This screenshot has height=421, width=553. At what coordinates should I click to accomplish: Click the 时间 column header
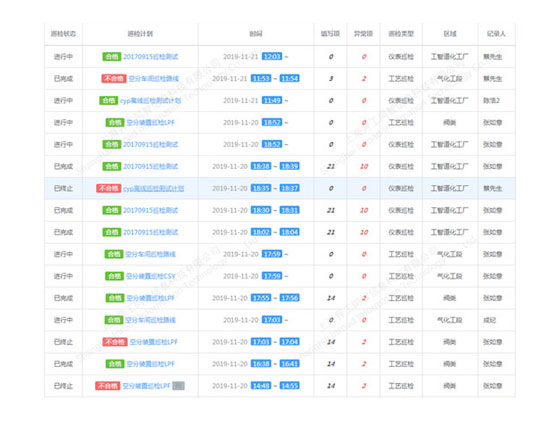tap(256, 34)
